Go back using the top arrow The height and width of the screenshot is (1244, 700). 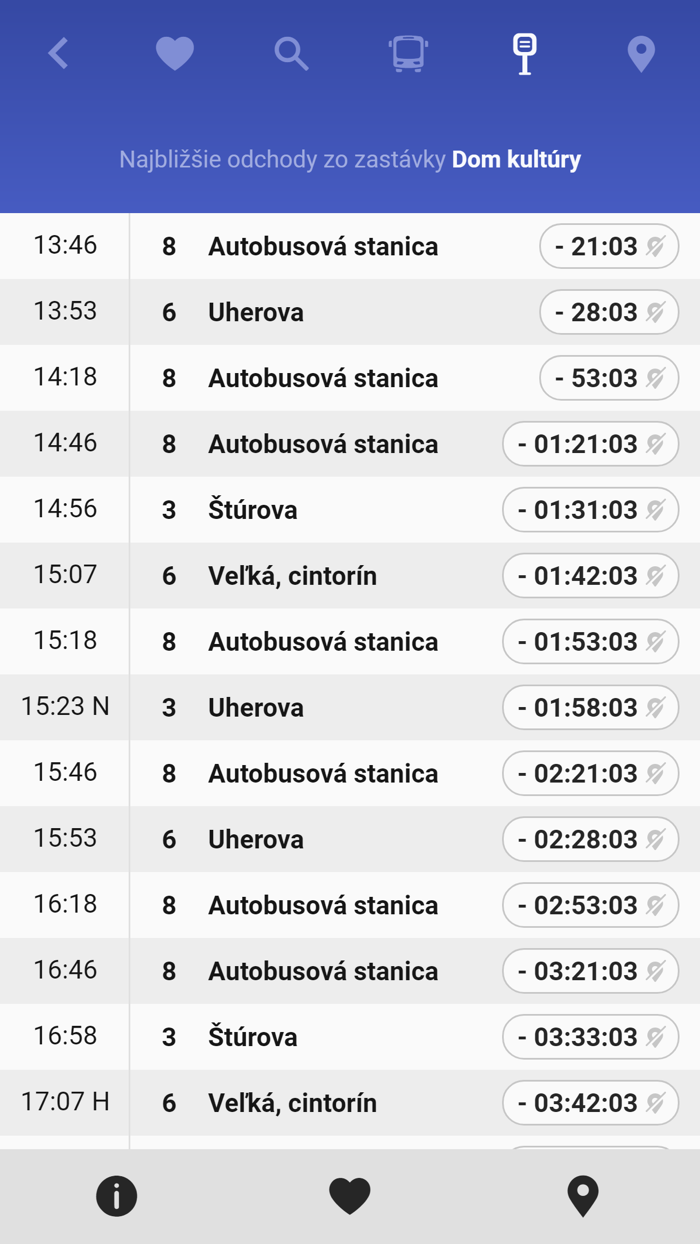58,53
